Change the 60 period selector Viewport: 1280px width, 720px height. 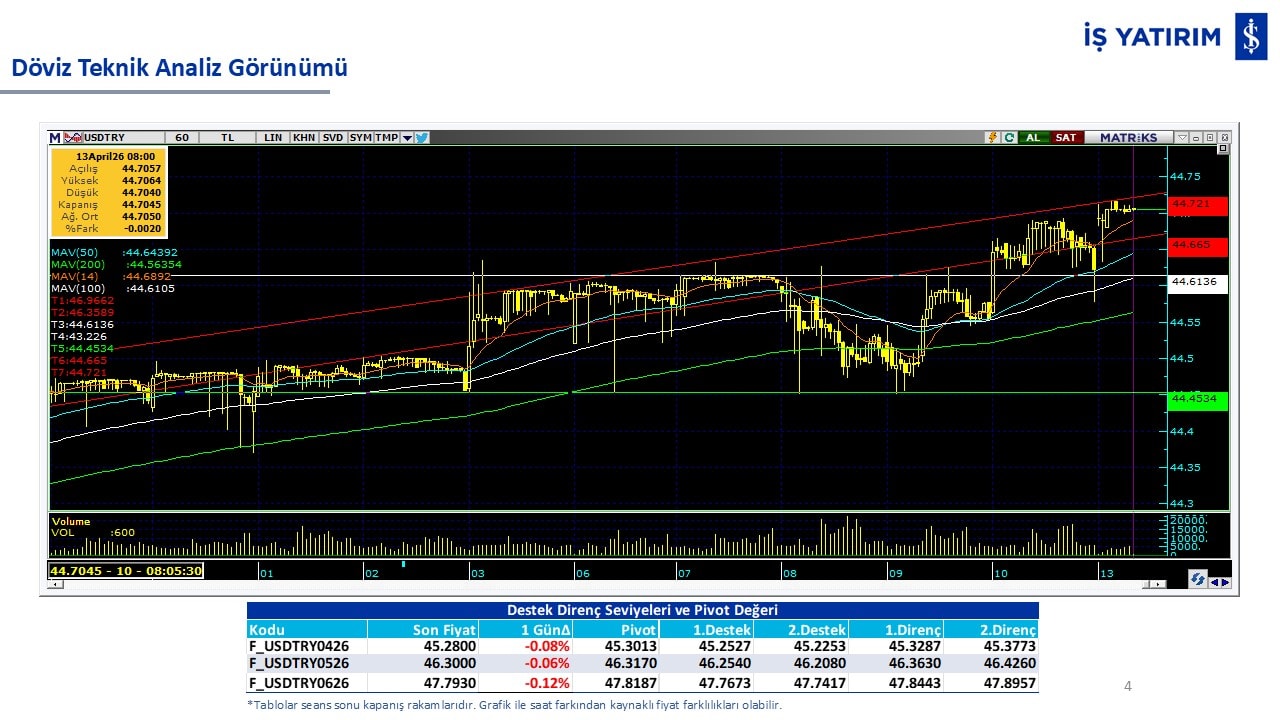[181, 137]
